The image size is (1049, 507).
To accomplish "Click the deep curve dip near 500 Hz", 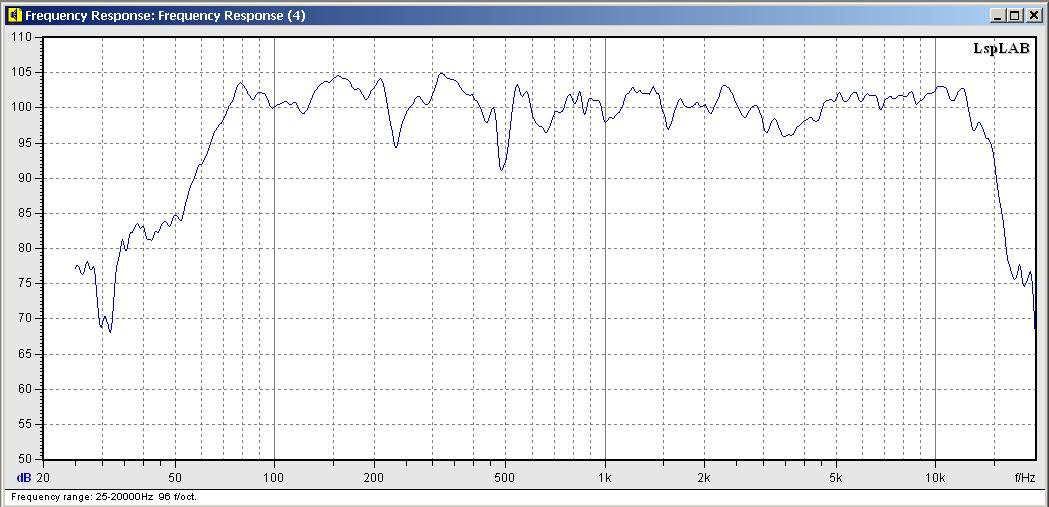I will coord(501,170).
